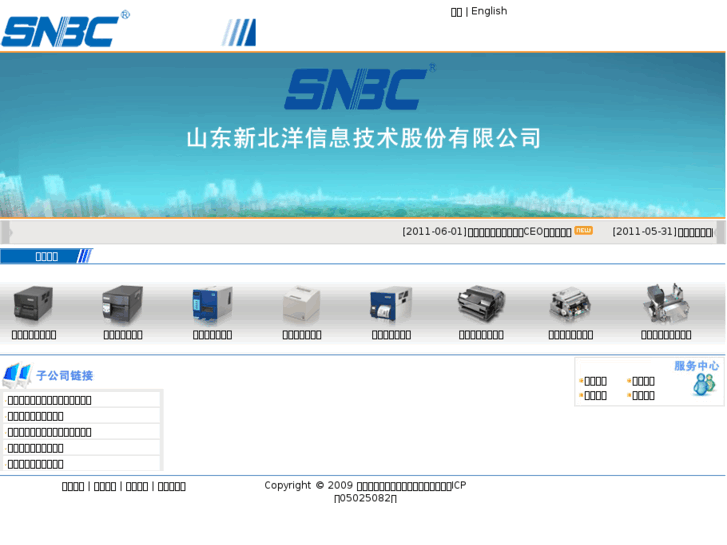Select the Chinese language link beside English

coord(456,12)
